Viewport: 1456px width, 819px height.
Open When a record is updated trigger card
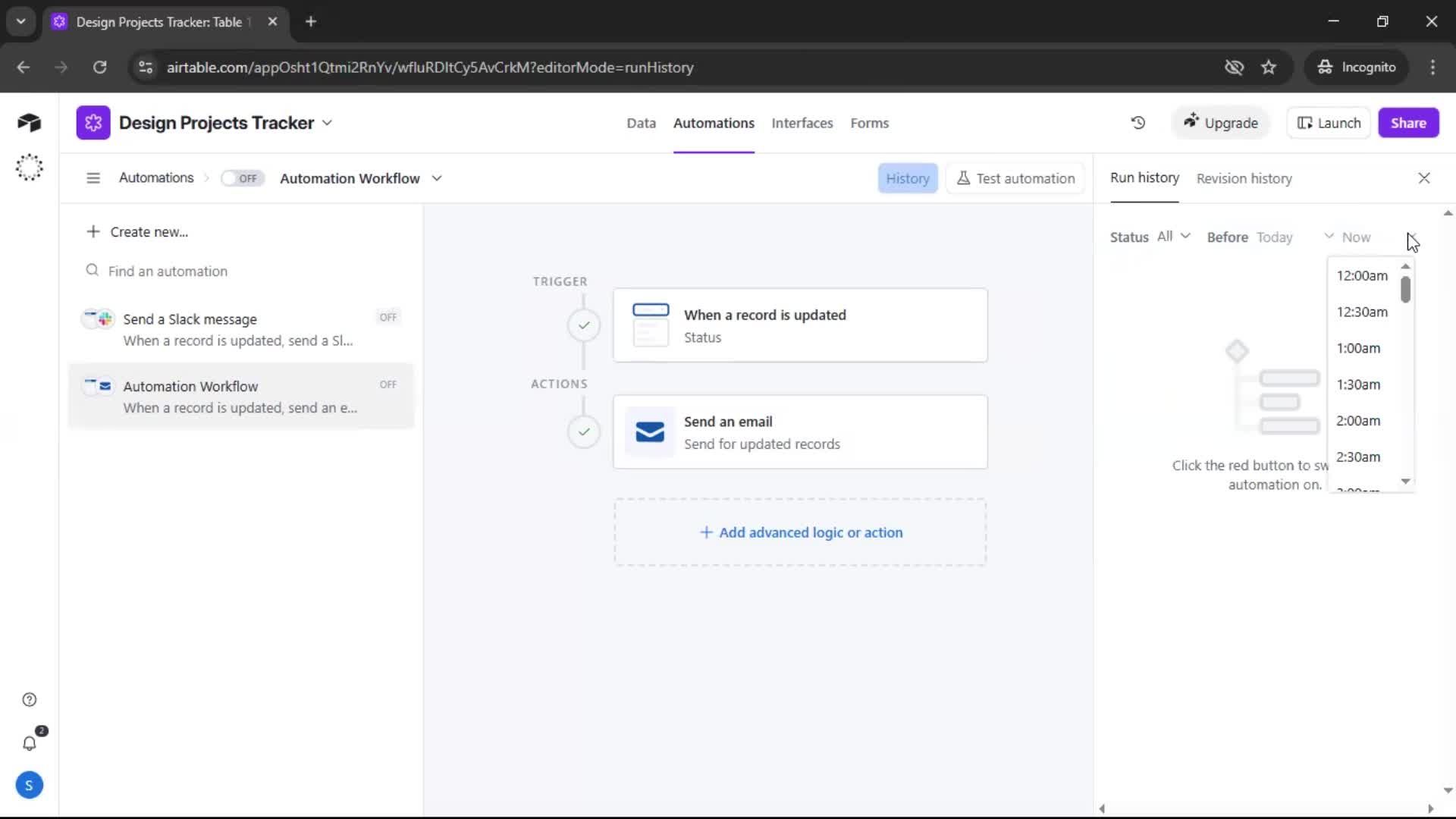(x=800, y=325)
